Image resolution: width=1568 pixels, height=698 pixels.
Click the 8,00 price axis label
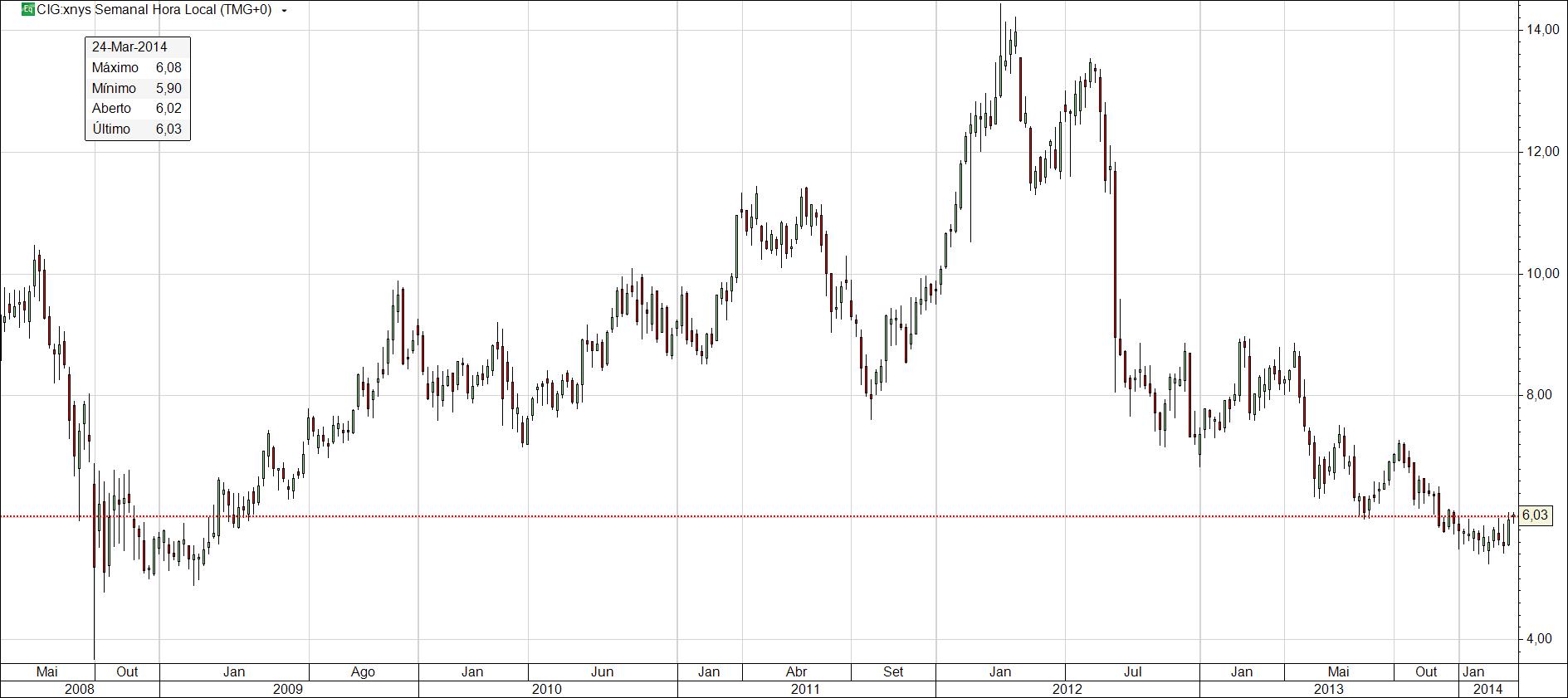pyautogui.click(x=1539, y=395)
